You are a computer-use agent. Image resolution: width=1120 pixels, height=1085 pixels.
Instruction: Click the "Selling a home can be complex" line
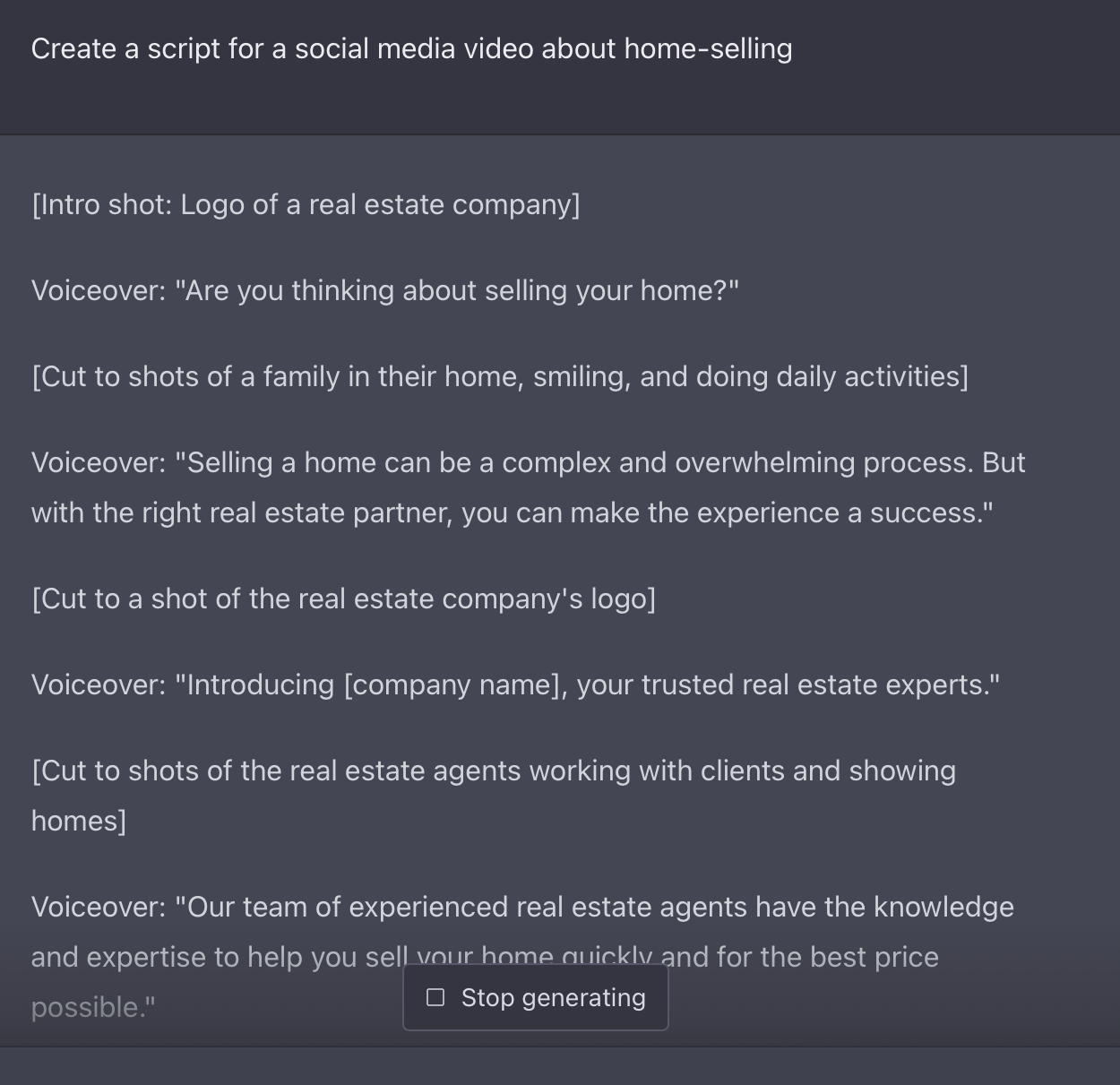click(x=529, y=462)
